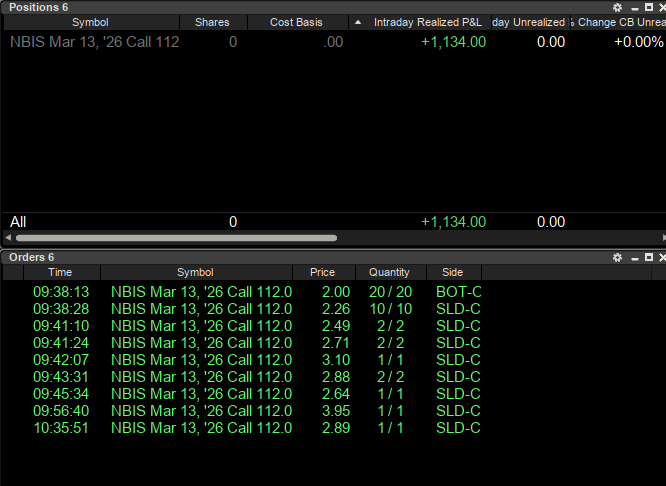Screen dimensions: 666x486
Task: Click the +0.00% change value in NBIS row
Action: (x=639, y=42)
